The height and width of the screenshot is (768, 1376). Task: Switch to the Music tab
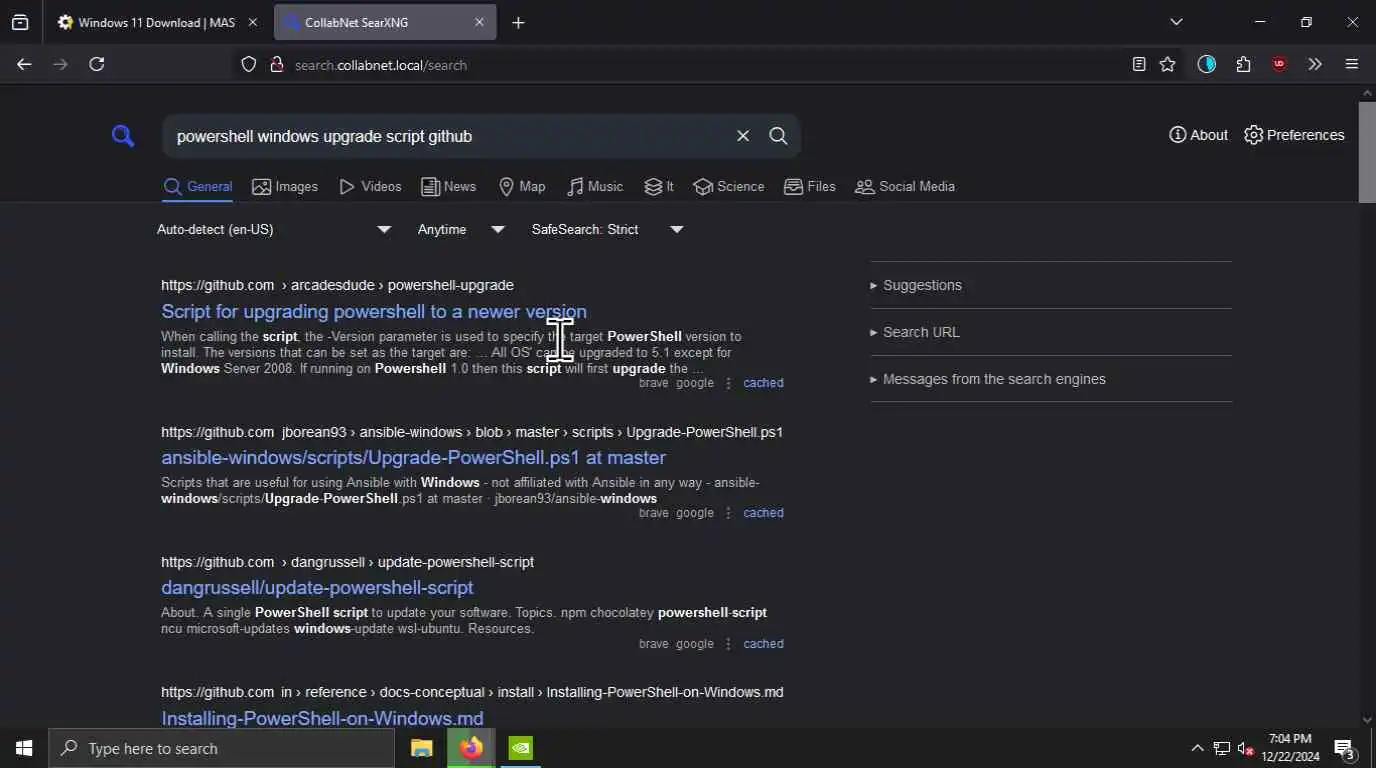[594, 187]
